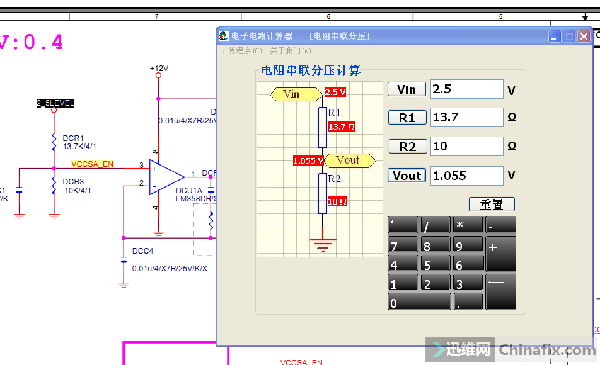Viewport: 600px width, 365px height.
Task: Tap keypad key 5
Action: click(x=435, y=263)
